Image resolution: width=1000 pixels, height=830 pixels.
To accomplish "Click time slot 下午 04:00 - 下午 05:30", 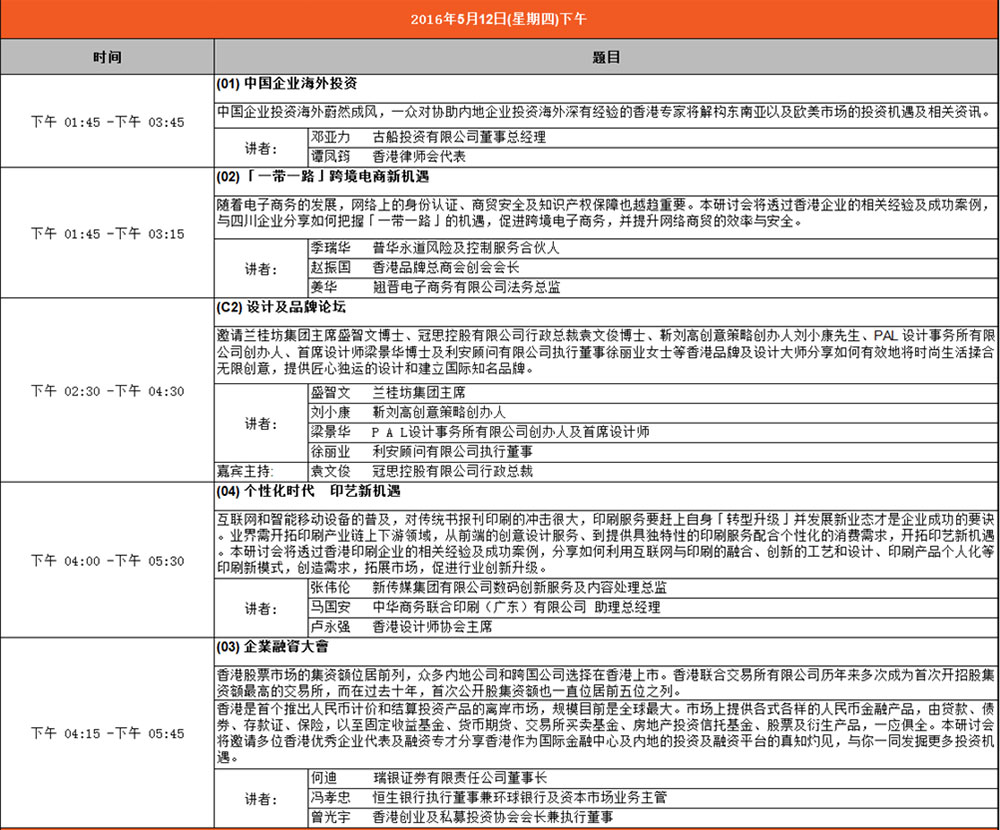I will [x=107, y=561].
